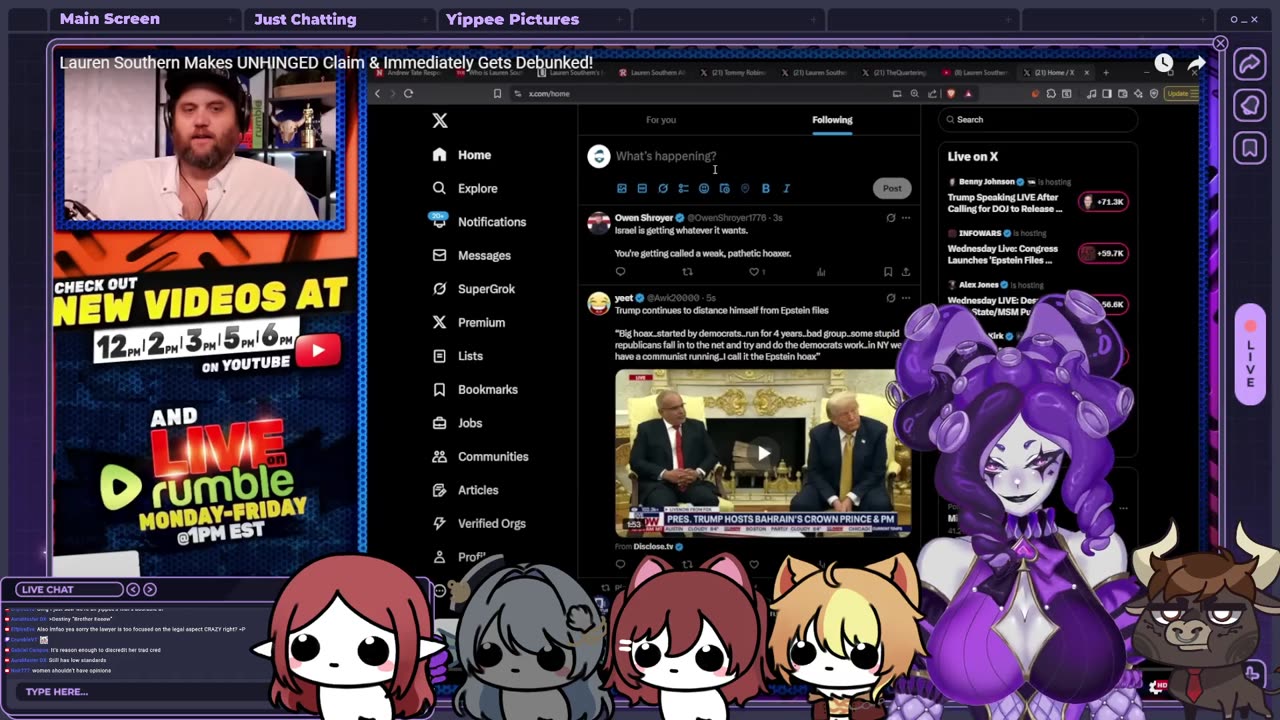Click YouTube Share arrow icon

click(x=1197, y=64)
